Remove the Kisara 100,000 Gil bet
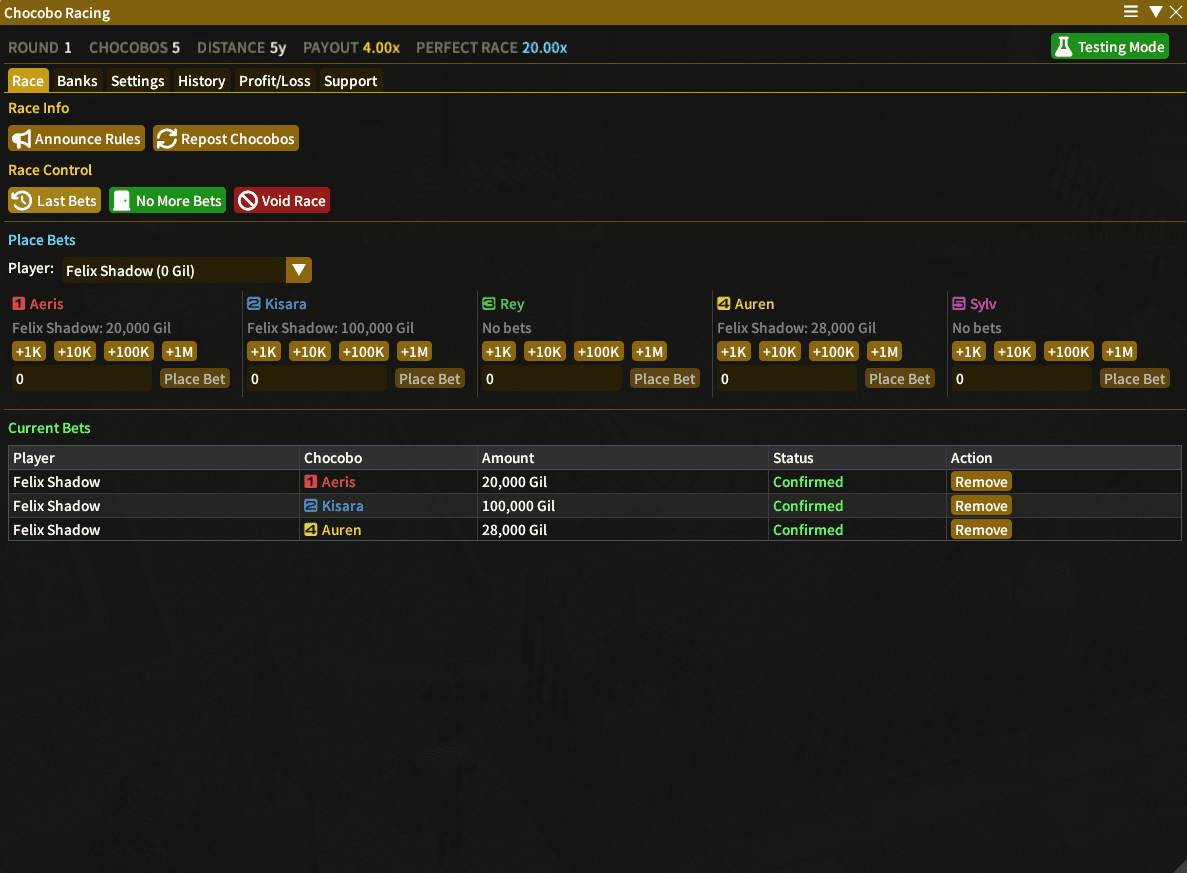 click(x=981, y=506)
